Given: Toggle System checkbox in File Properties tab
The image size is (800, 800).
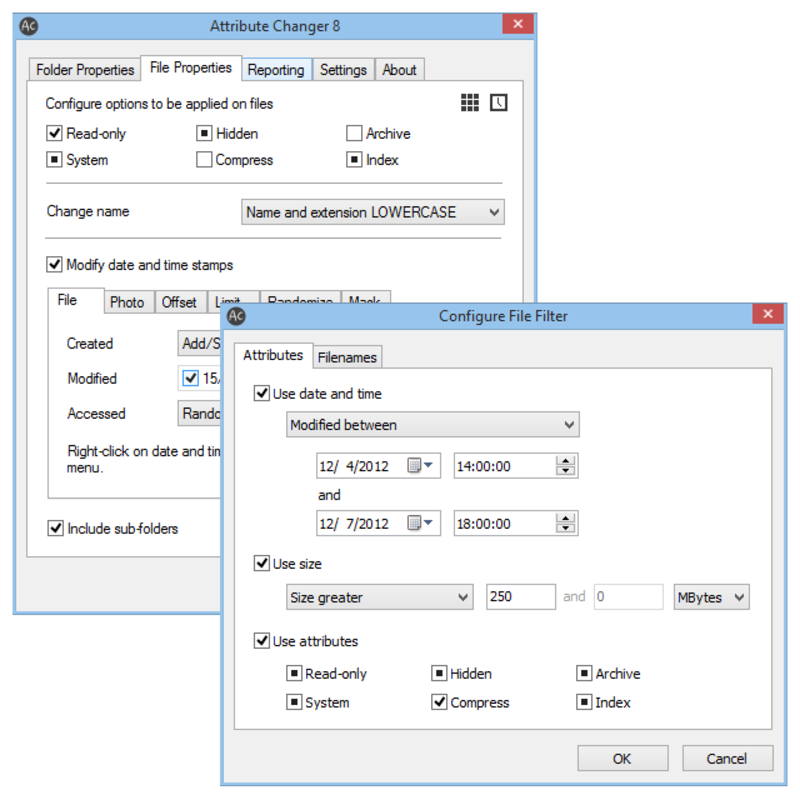Looking at the screenshot, I should pyautogui.click(x=55, y=160).
